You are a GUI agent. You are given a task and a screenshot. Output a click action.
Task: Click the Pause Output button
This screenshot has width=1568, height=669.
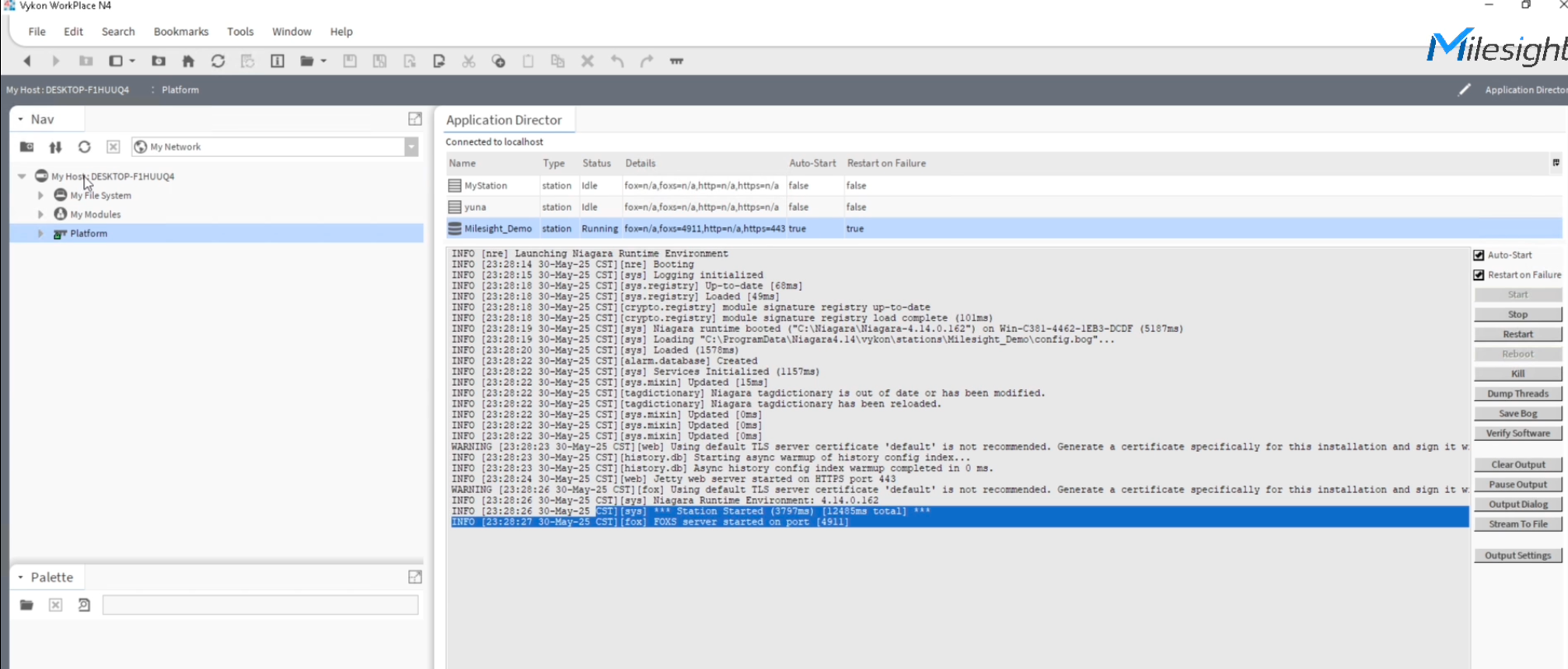tap(1517, 485)
